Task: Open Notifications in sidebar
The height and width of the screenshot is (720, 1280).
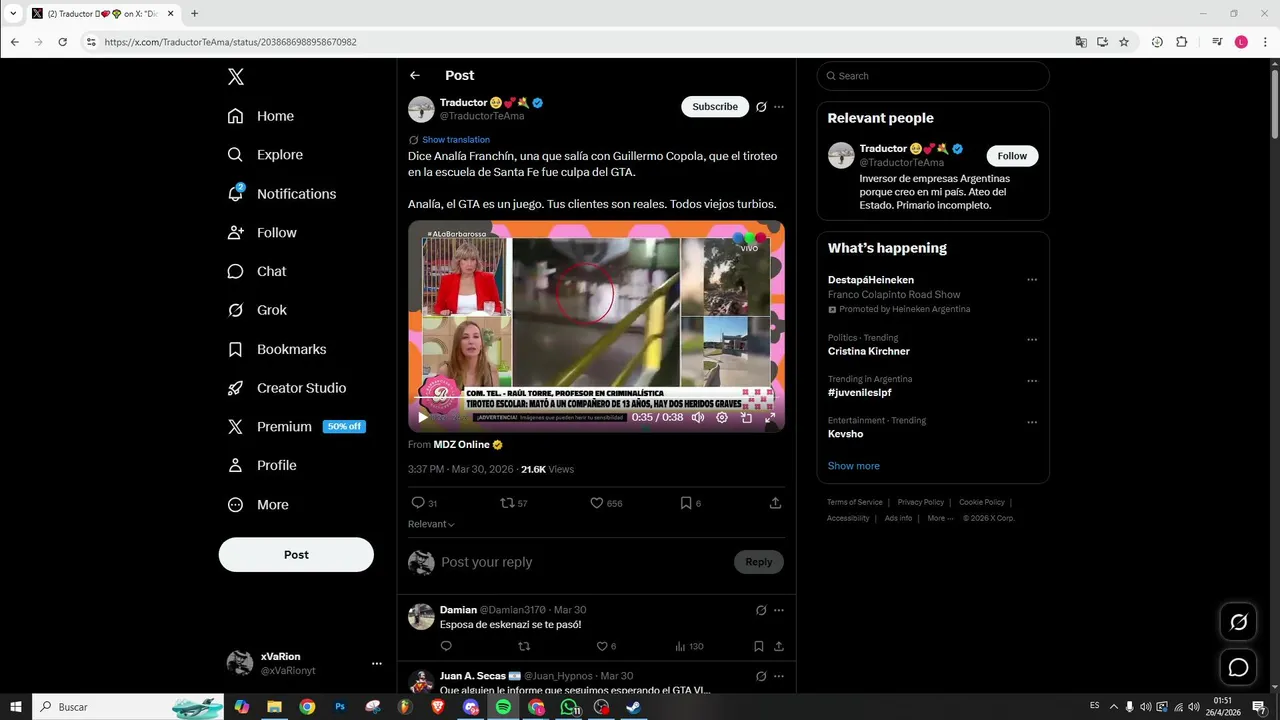Action: click(x=282, y=194)
